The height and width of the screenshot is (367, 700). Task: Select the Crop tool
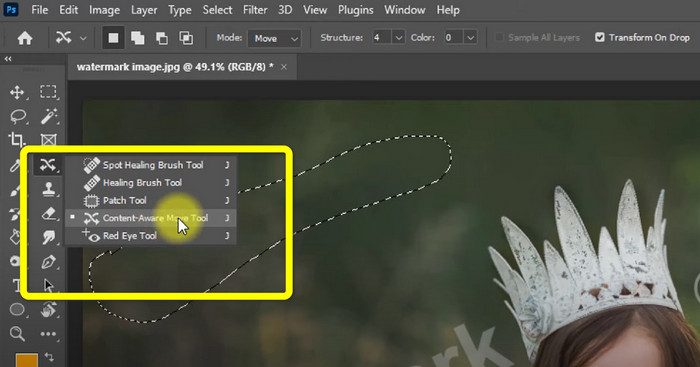point(17,140)
